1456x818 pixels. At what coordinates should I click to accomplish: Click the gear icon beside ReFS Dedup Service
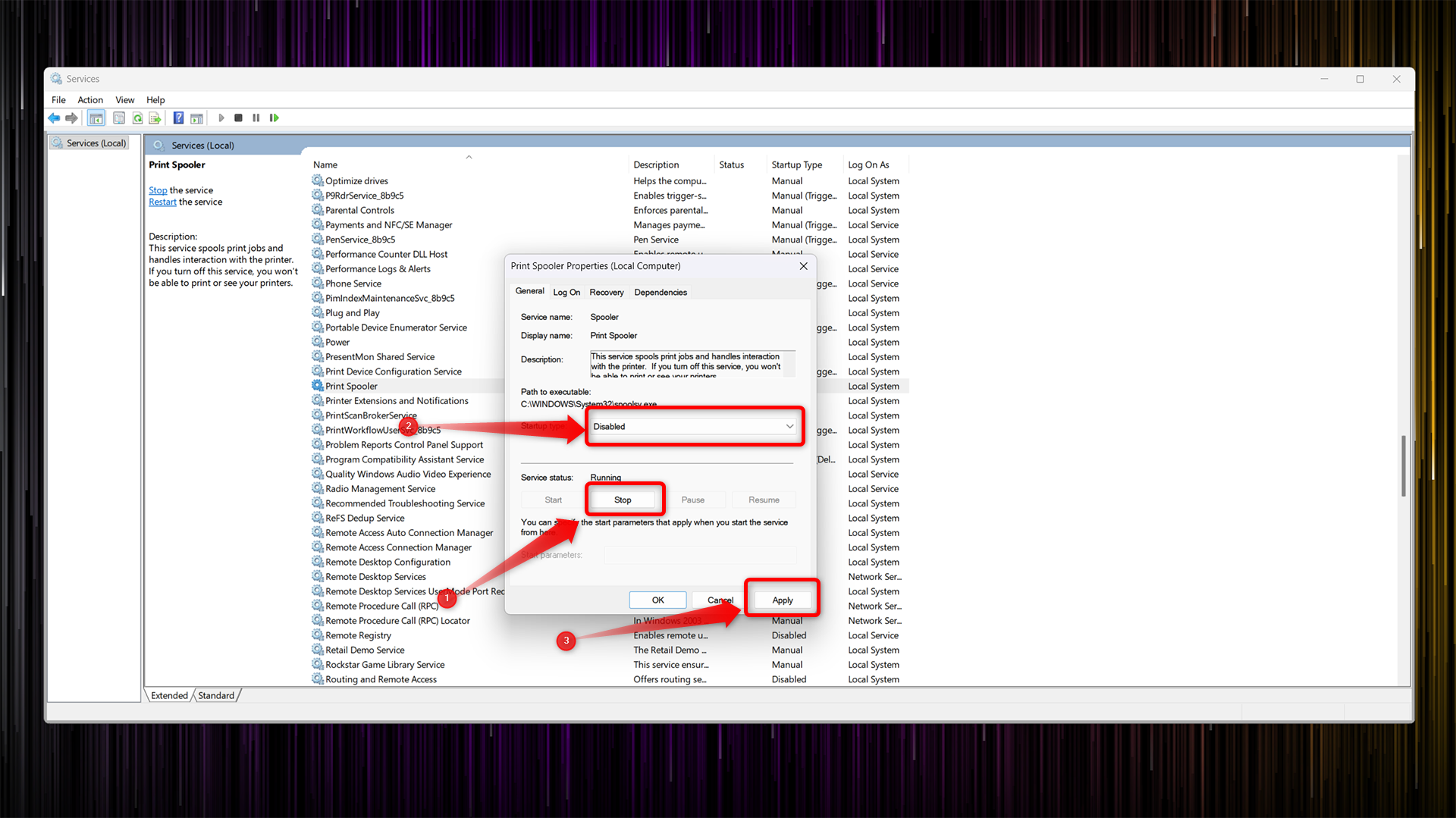pos(318,518)
